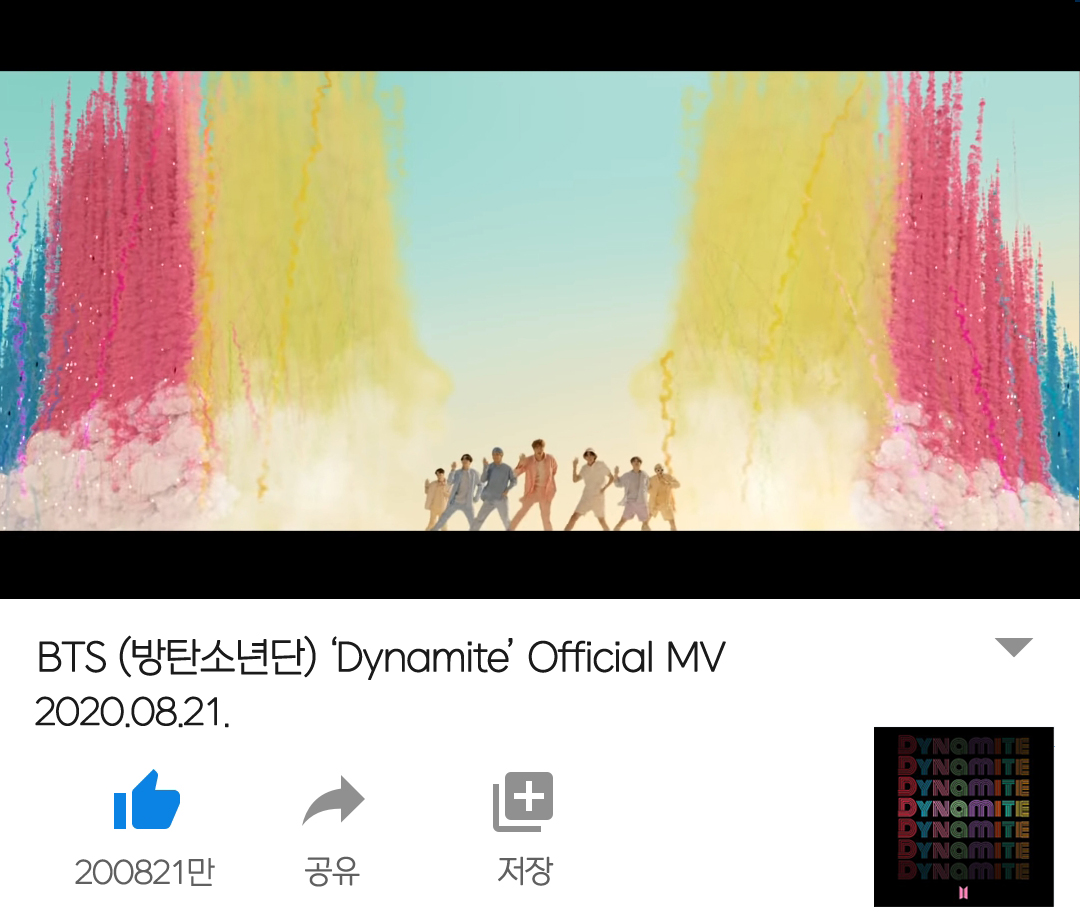Click the share arrow icon
The width and height of the screenshot is (1080, 921).
pyautogui.click(x=333, y=800)
